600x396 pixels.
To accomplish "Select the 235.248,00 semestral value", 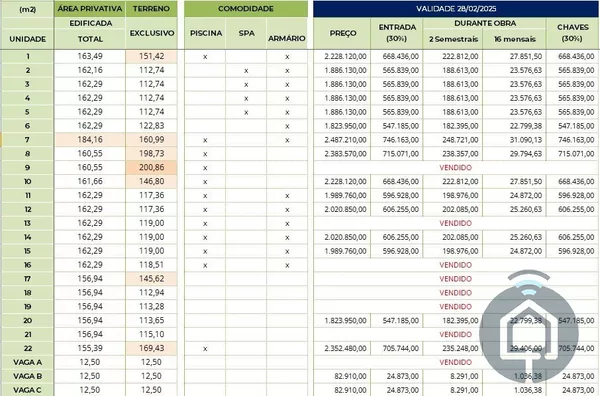I will pos(460,349).
